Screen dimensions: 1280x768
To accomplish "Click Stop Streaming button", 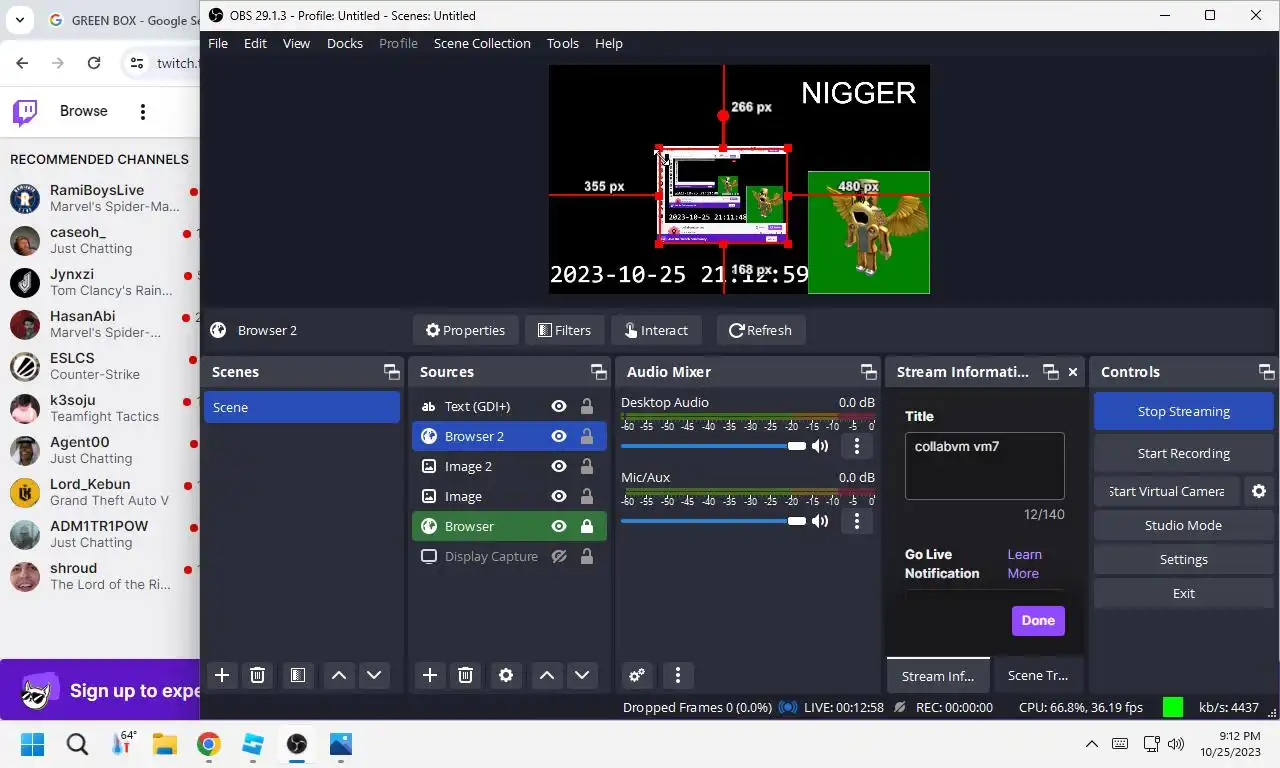I will tap(1184, 411).
